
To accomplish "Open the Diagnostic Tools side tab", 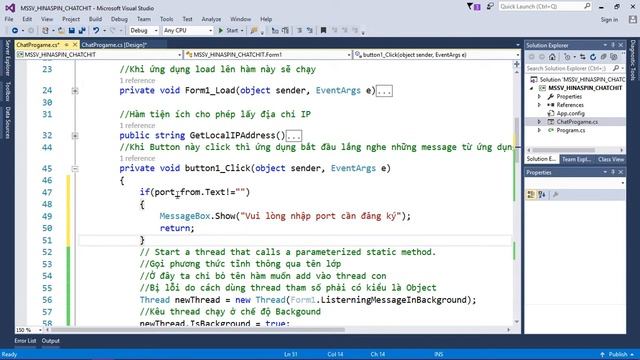I will [x=633, y=60].
